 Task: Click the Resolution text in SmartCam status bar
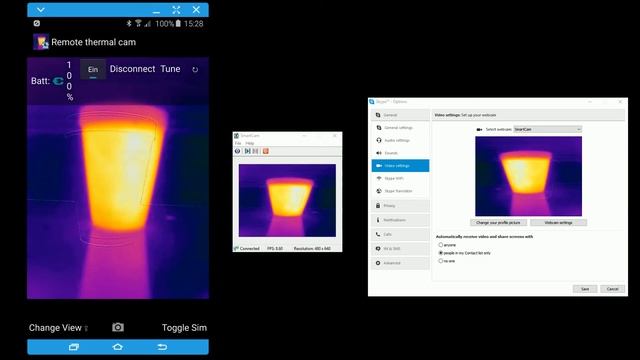[312, 248]
